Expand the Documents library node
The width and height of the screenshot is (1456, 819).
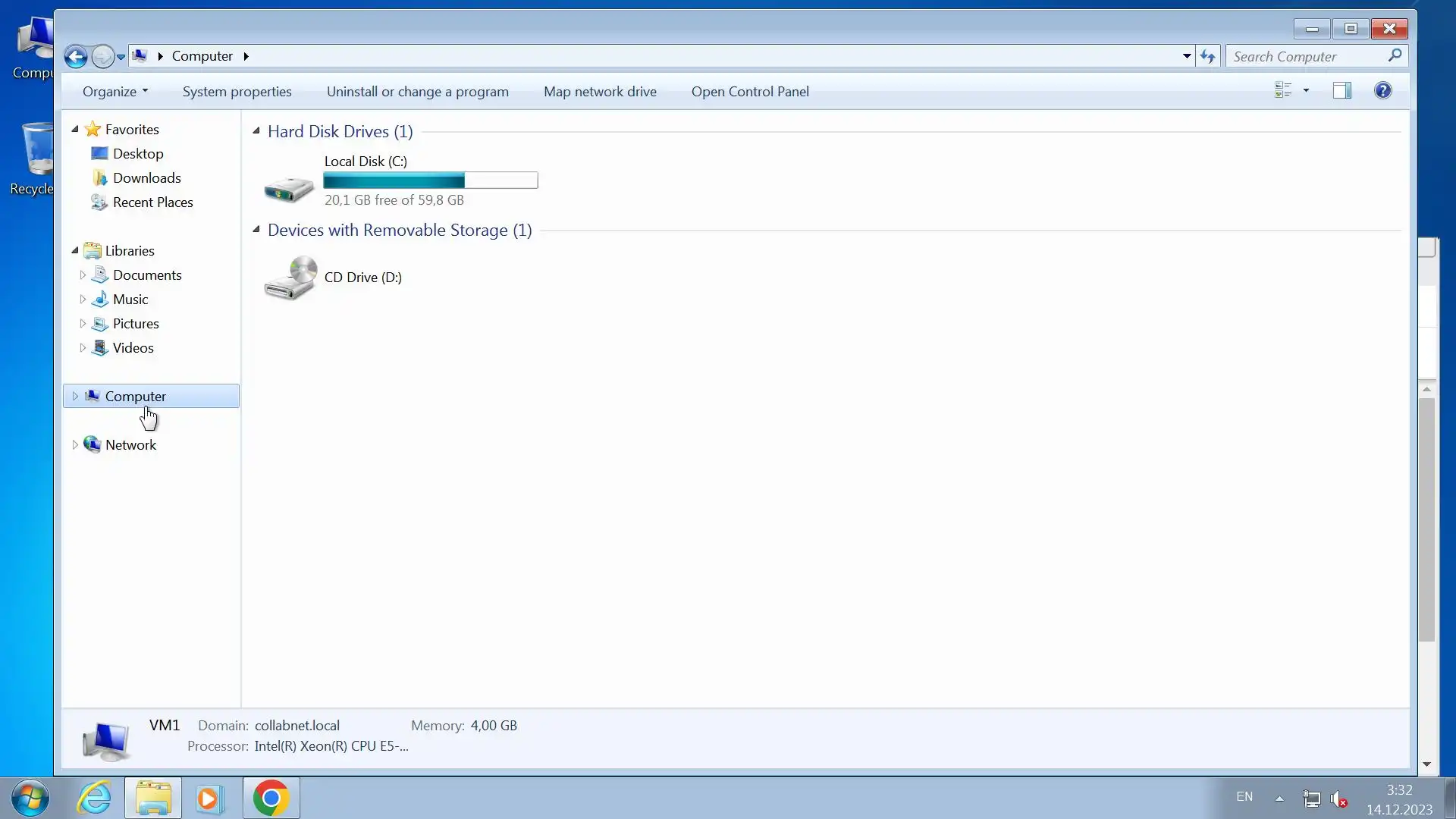(x=83, y=275)
